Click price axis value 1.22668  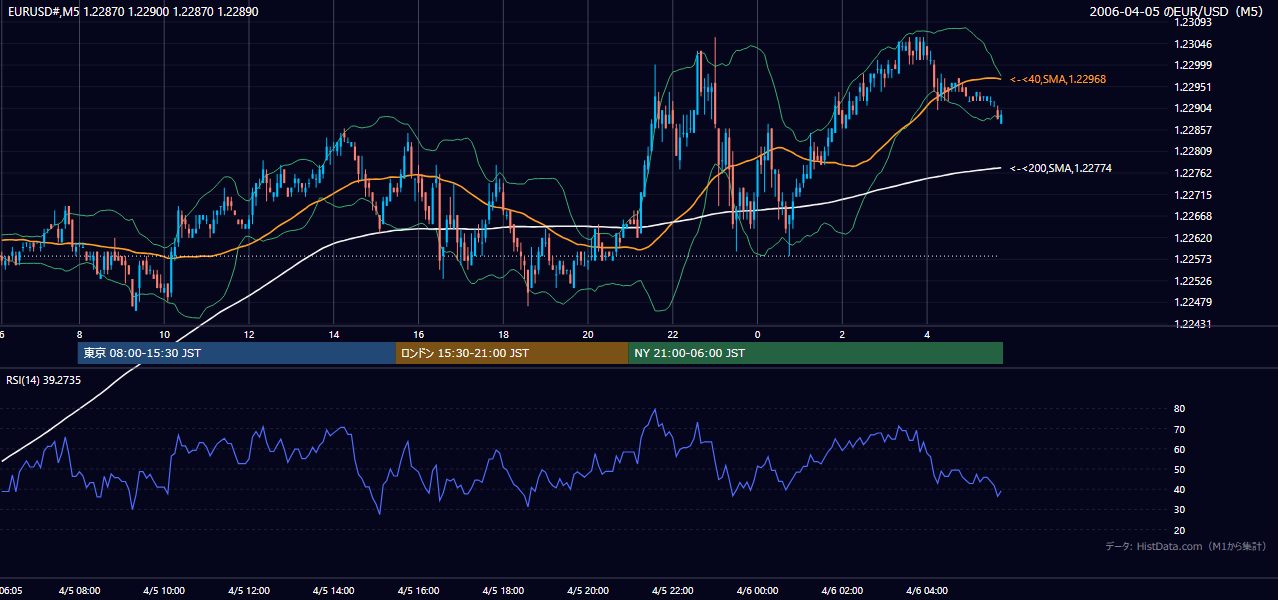pyautogui.click(x=1192, y=216)
